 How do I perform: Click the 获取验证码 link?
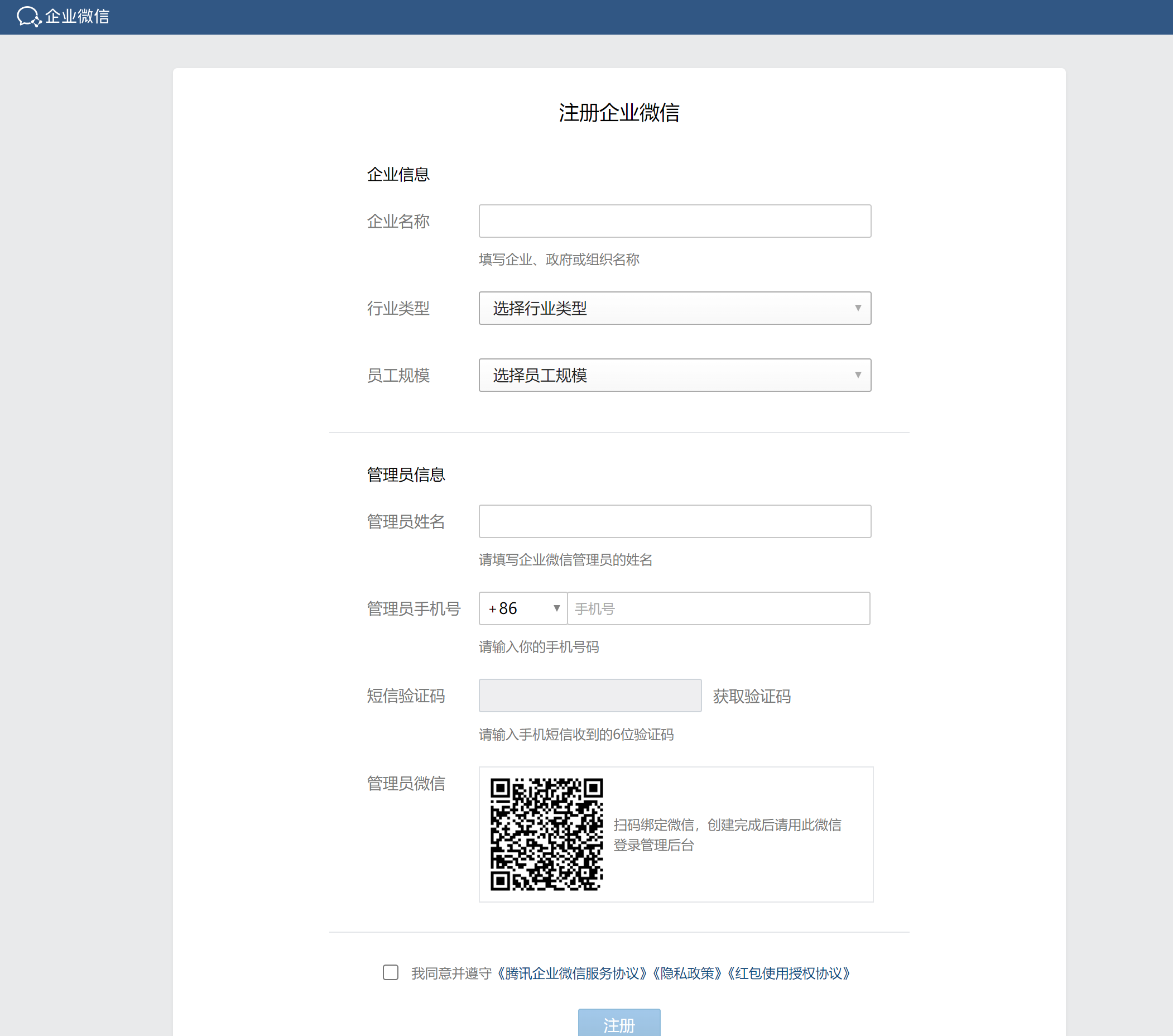tap(752, 696)
